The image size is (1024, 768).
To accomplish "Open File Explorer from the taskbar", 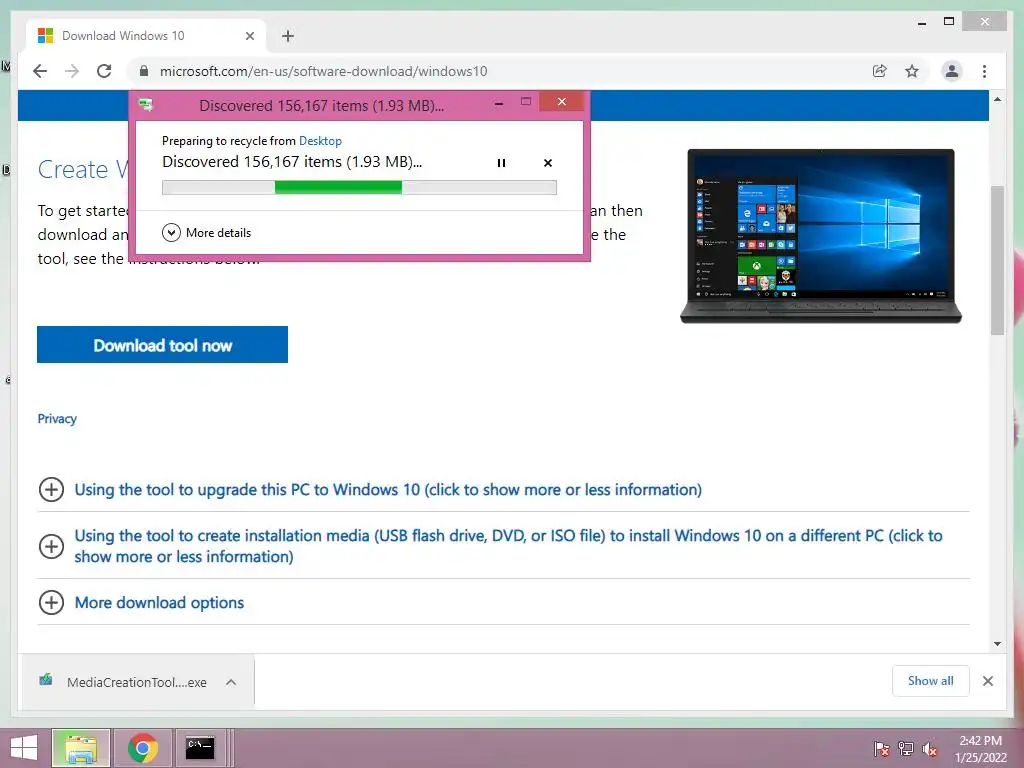I will click(81, 748).
